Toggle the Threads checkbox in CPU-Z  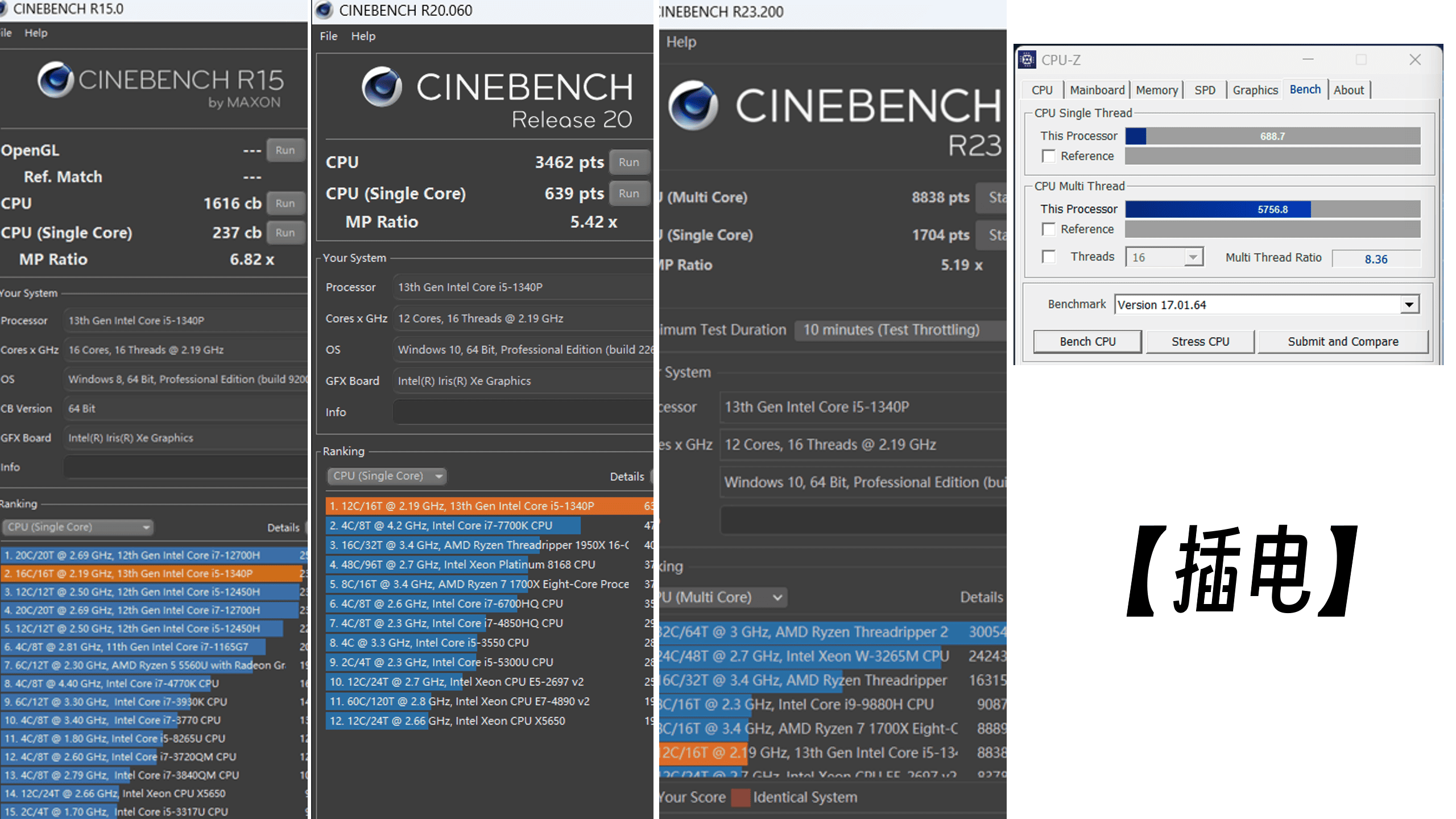click(x=1048, y=257)
